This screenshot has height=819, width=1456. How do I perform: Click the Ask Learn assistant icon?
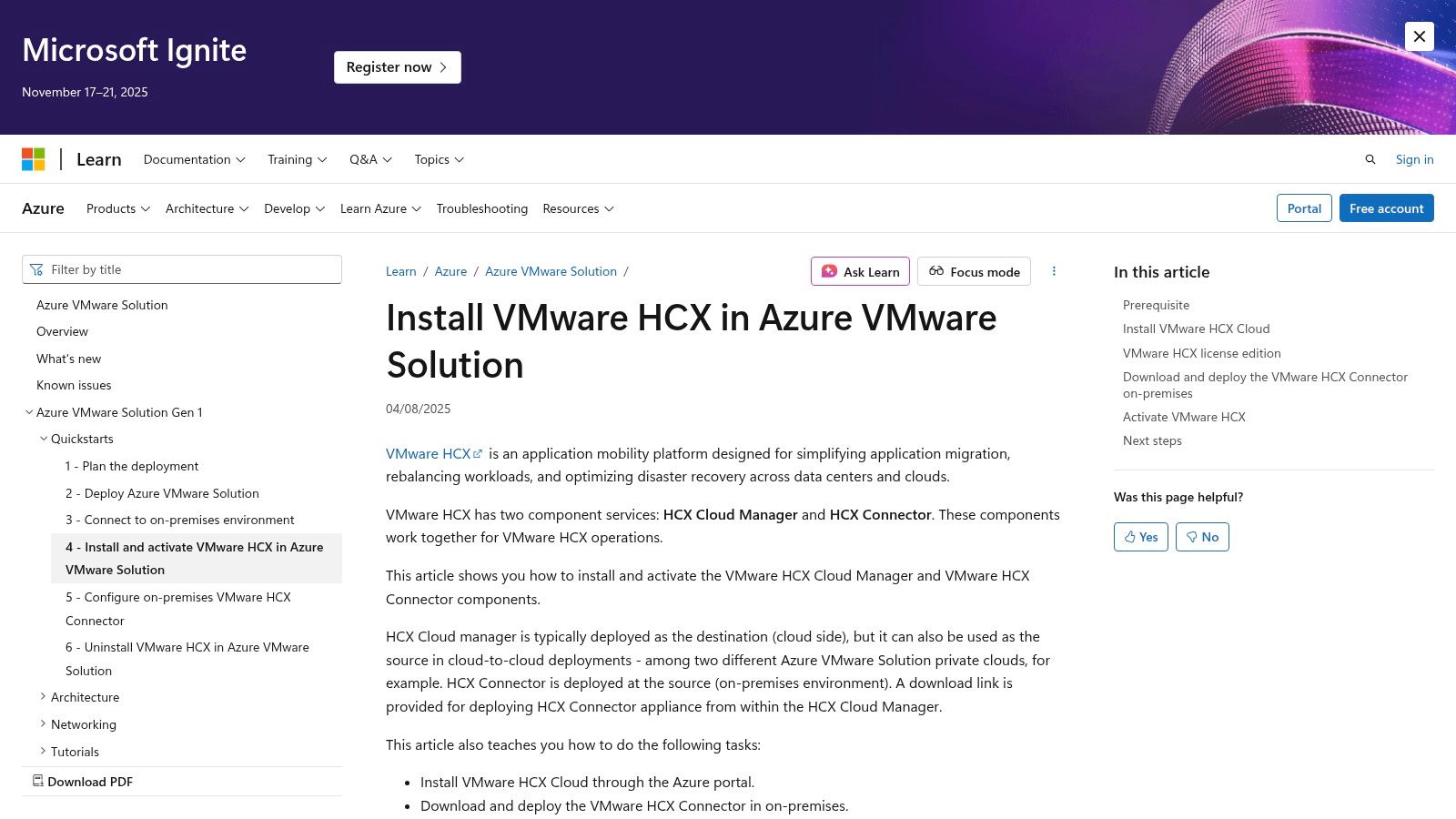coord(828,271)
